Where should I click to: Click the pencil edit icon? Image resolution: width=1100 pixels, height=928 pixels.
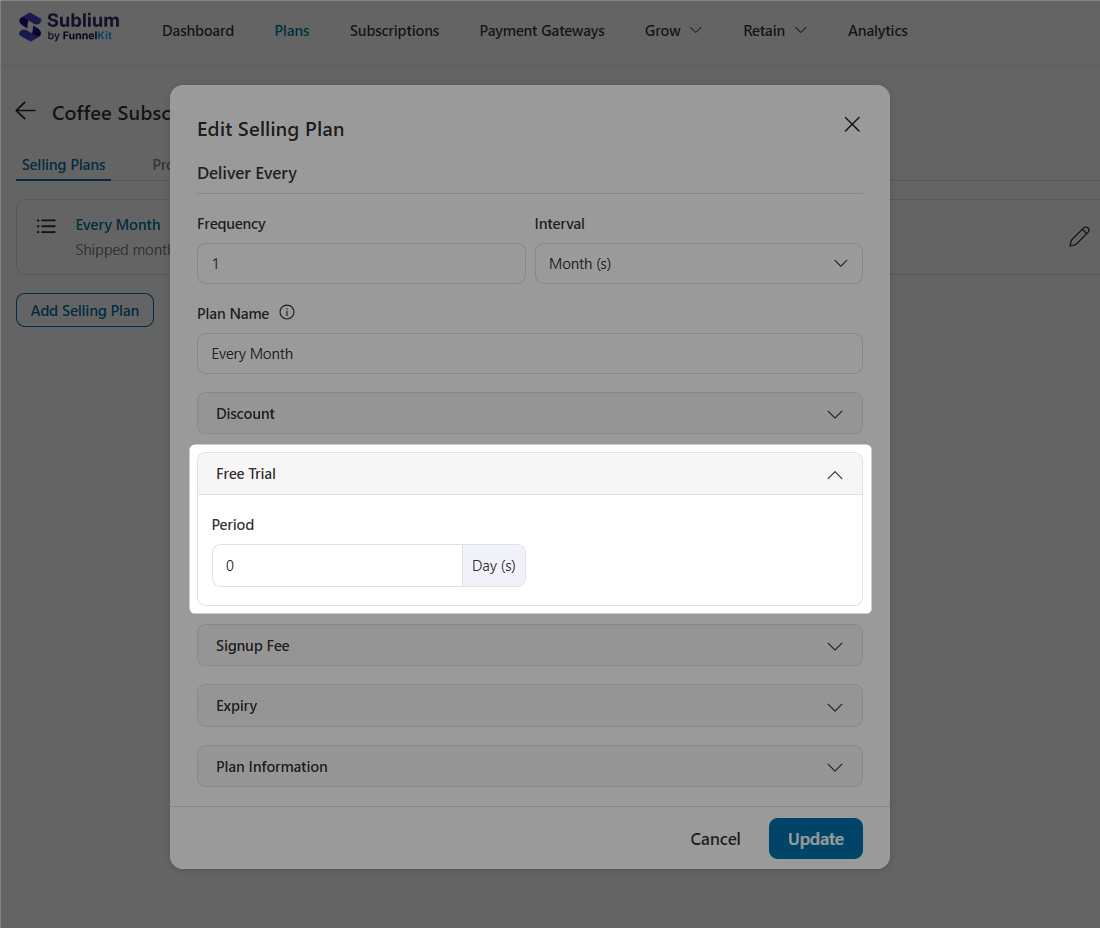(x=1078, y=237)
